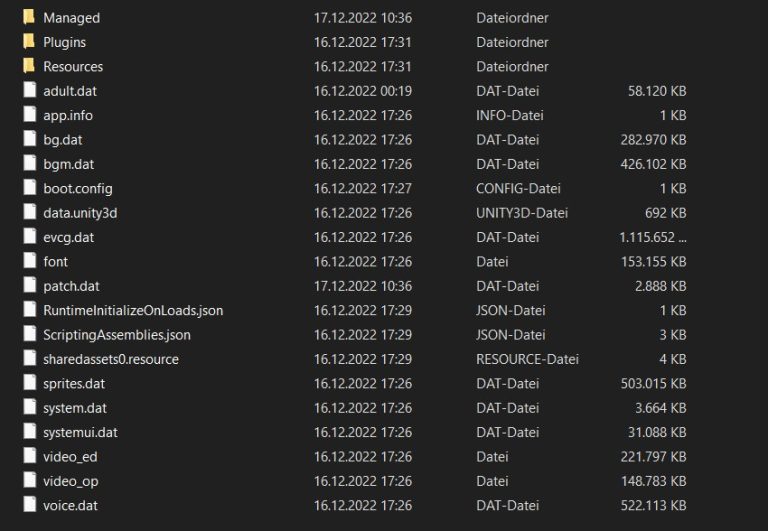Select the bgm.dat file entry

tap(68, 164)
